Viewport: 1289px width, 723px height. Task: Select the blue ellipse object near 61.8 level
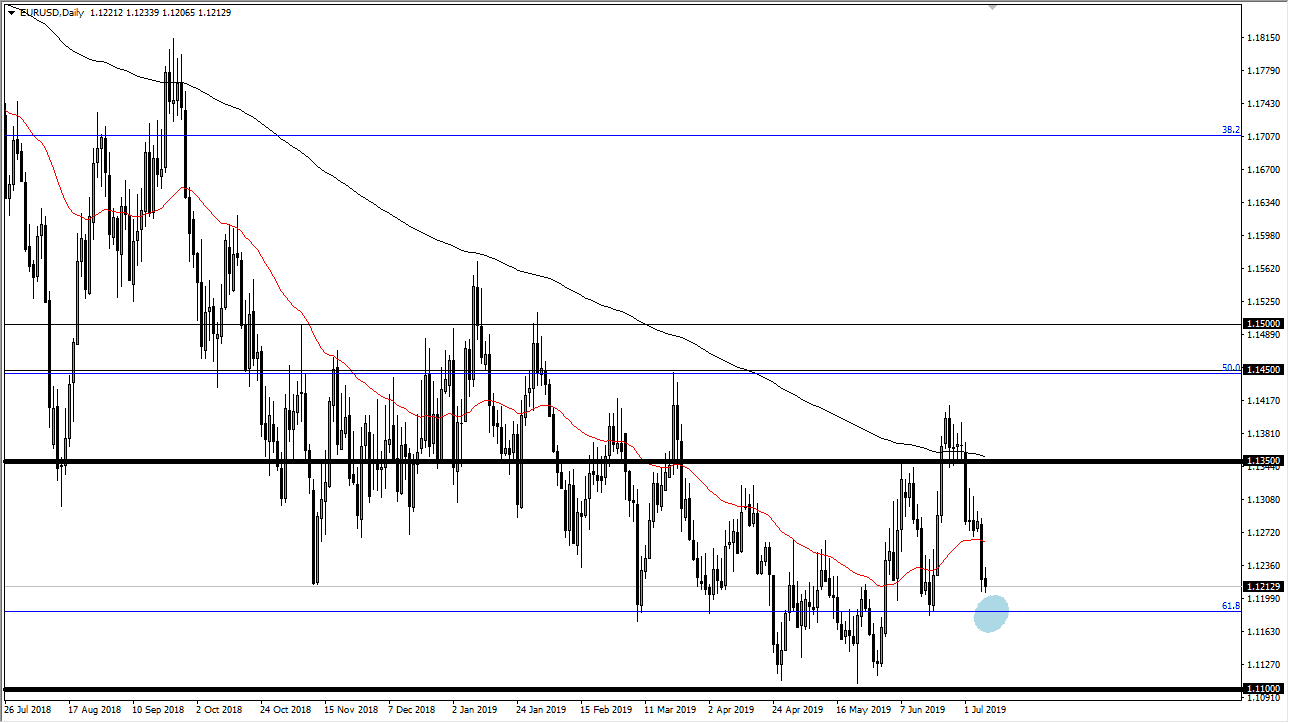click(x=991, y=613)
